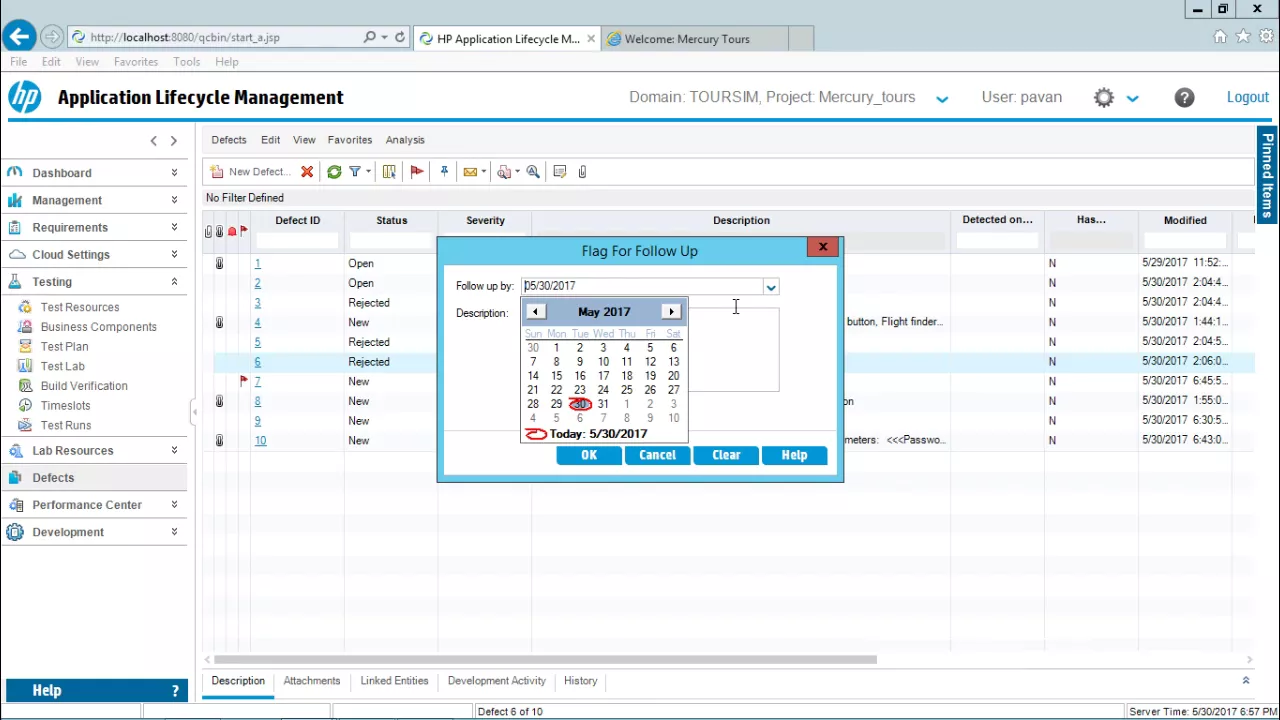Switch to the History tab
Viewport: 1280px width, 720px height.
coord(580,681)
